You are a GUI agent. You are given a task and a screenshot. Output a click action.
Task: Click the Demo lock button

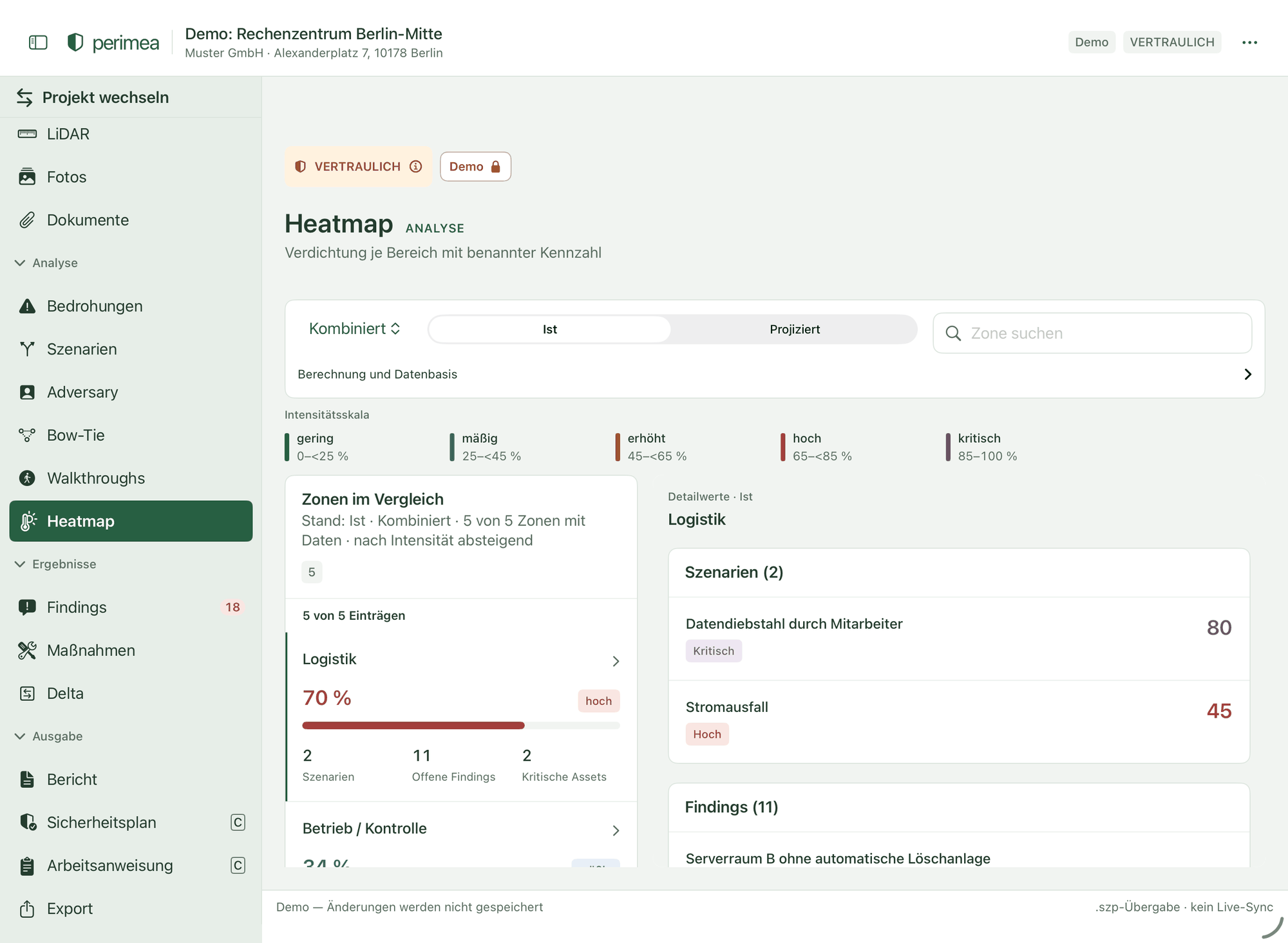(475, 167)
